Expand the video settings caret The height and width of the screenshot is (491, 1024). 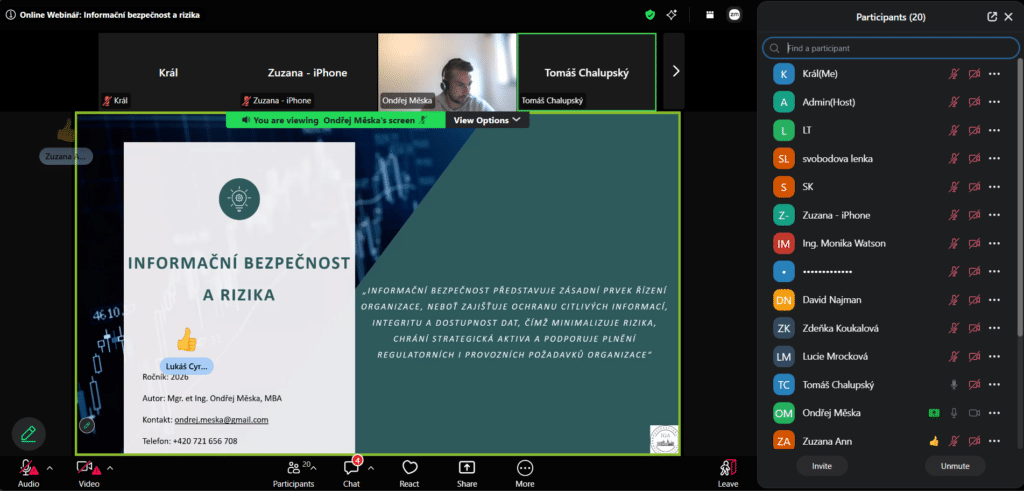click(110, 468)
